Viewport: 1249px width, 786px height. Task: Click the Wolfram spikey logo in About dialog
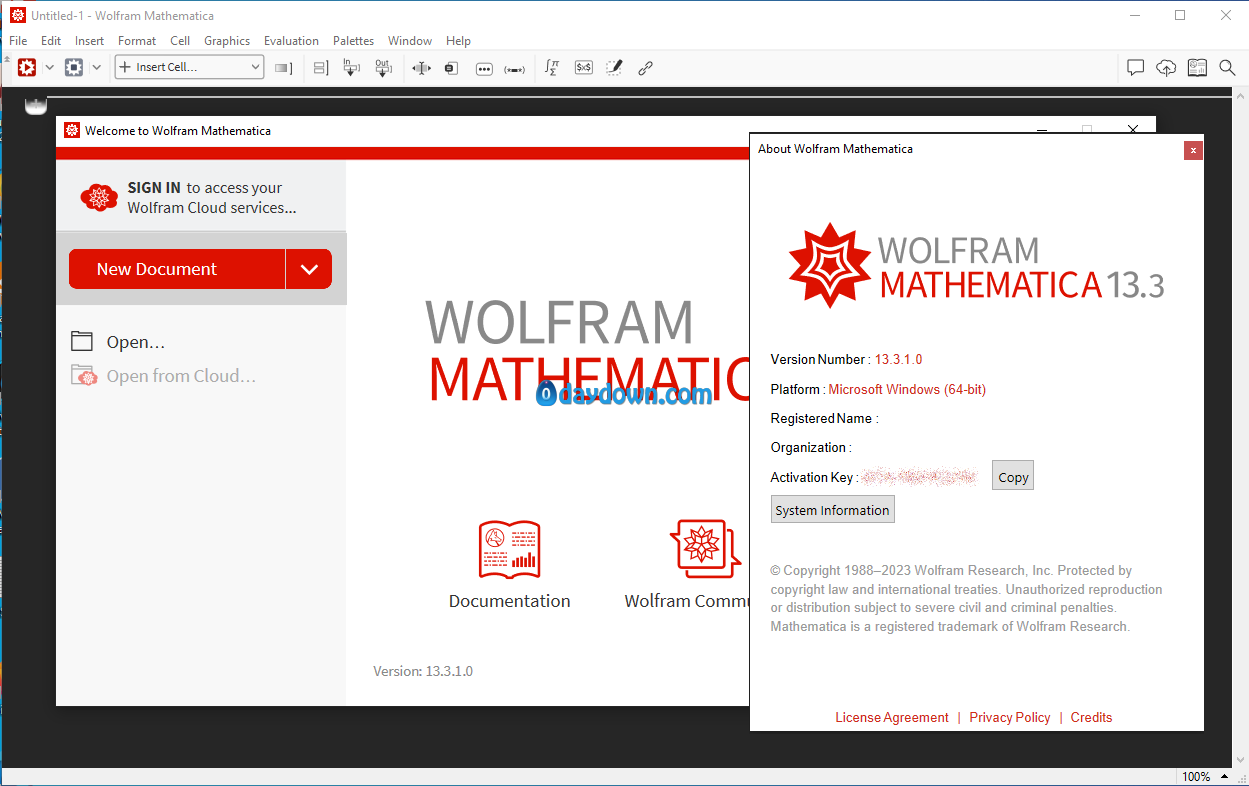(x=829, y=265)
